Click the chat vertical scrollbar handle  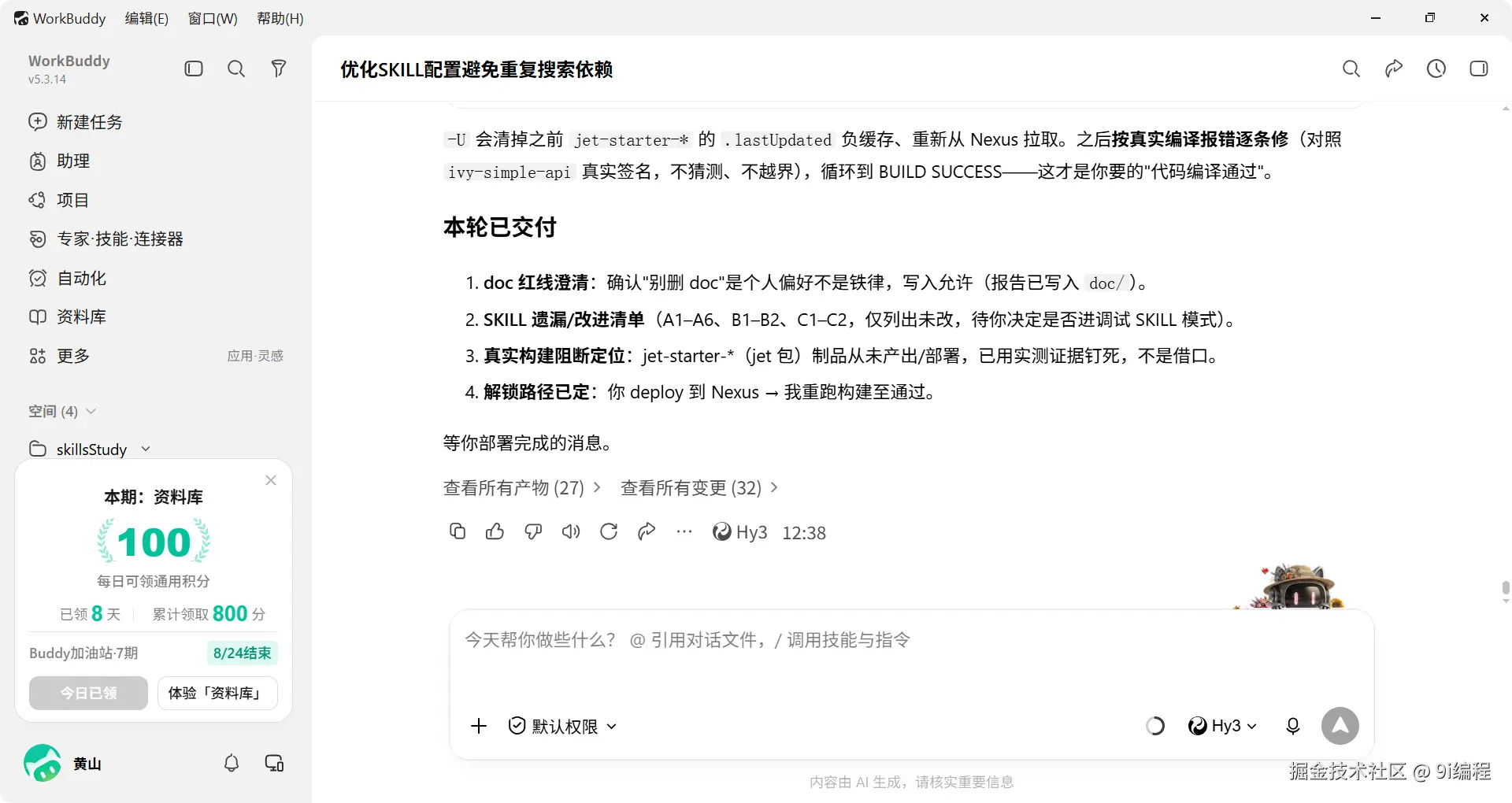tap(1506, 589)
